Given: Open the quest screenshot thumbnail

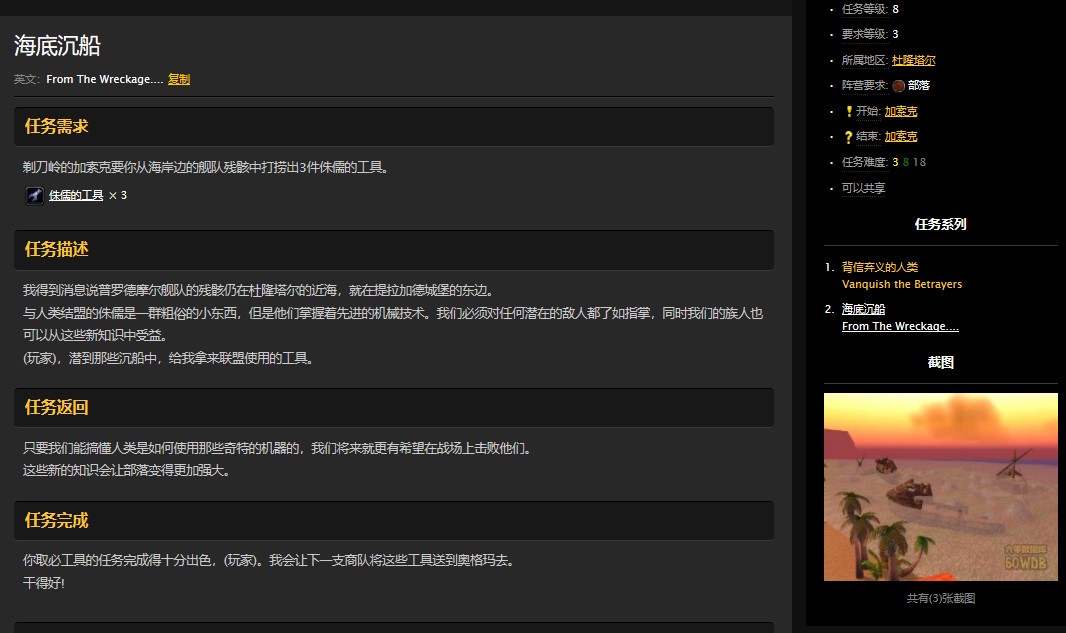Looking at the screenshot, I should (939, 487).
